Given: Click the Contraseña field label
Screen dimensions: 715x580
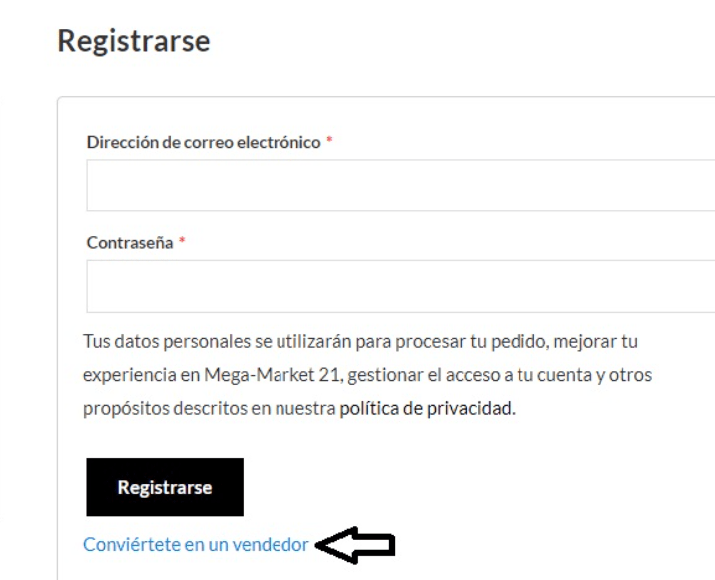Looking at the screenshot, I should [x=130, y=243].
